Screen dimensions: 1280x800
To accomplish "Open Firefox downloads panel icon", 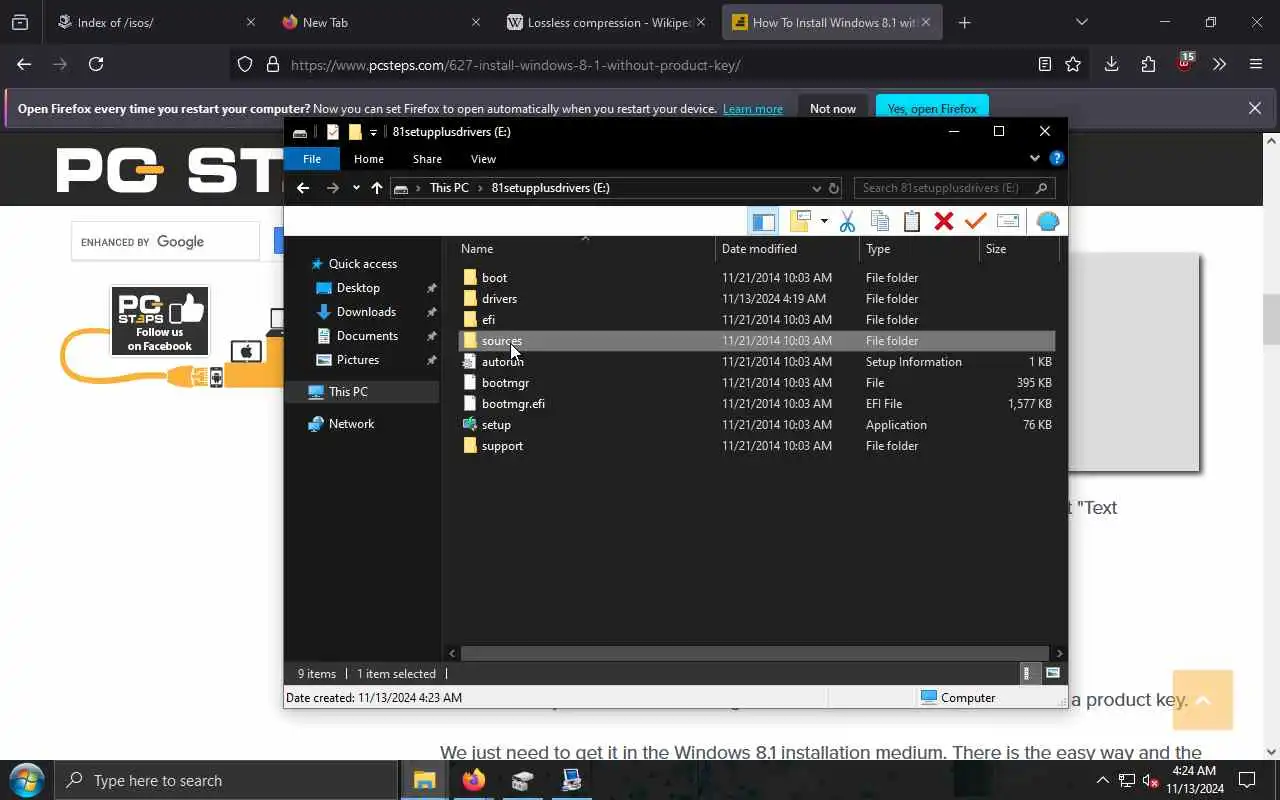I will [1111, 64].
